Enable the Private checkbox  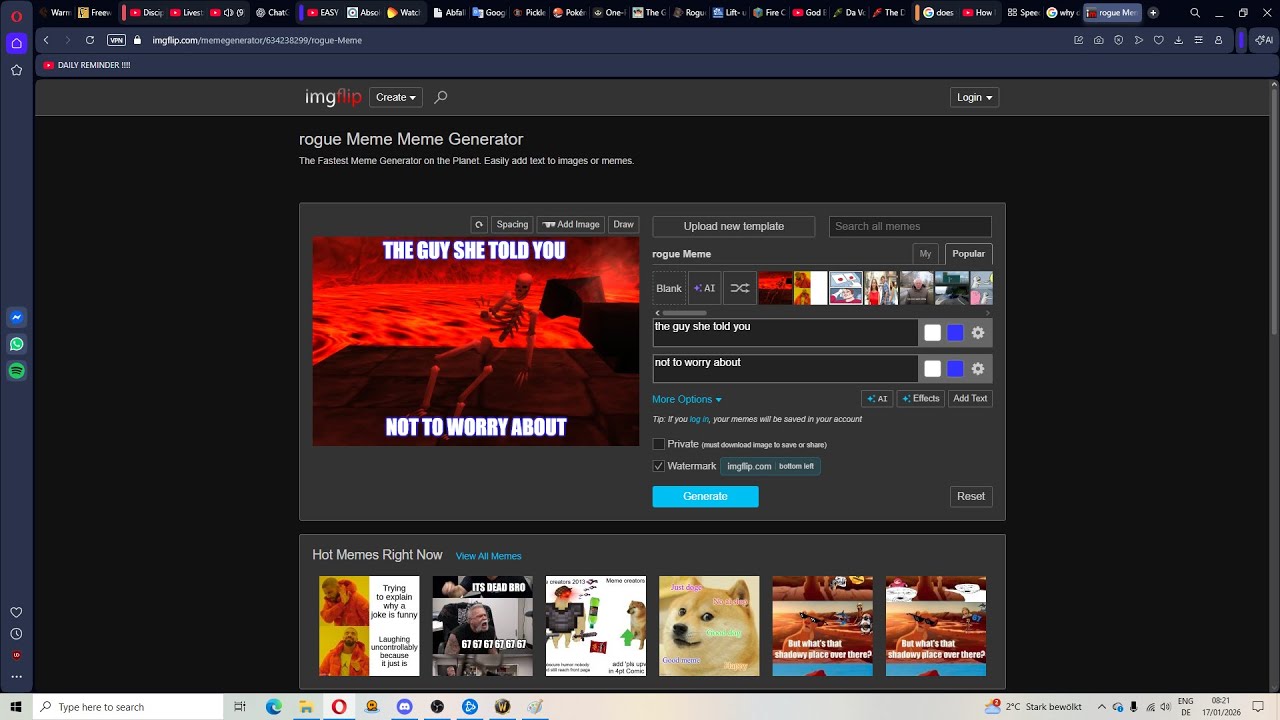[x=659, y=444]
